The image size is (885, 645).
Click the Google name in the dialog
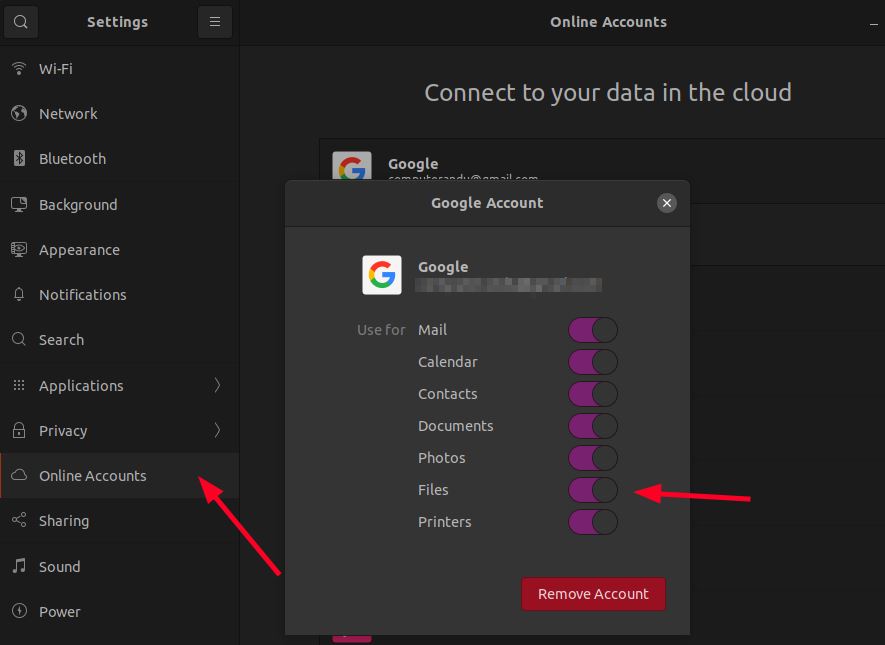443,267
